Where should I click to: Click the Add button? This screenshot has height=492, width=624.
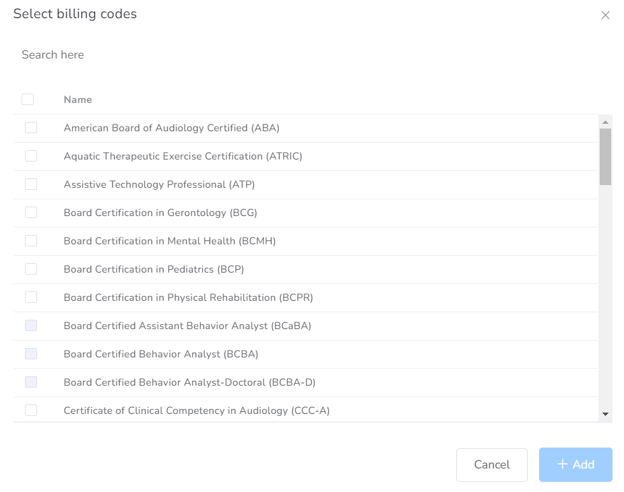point(575,465)
